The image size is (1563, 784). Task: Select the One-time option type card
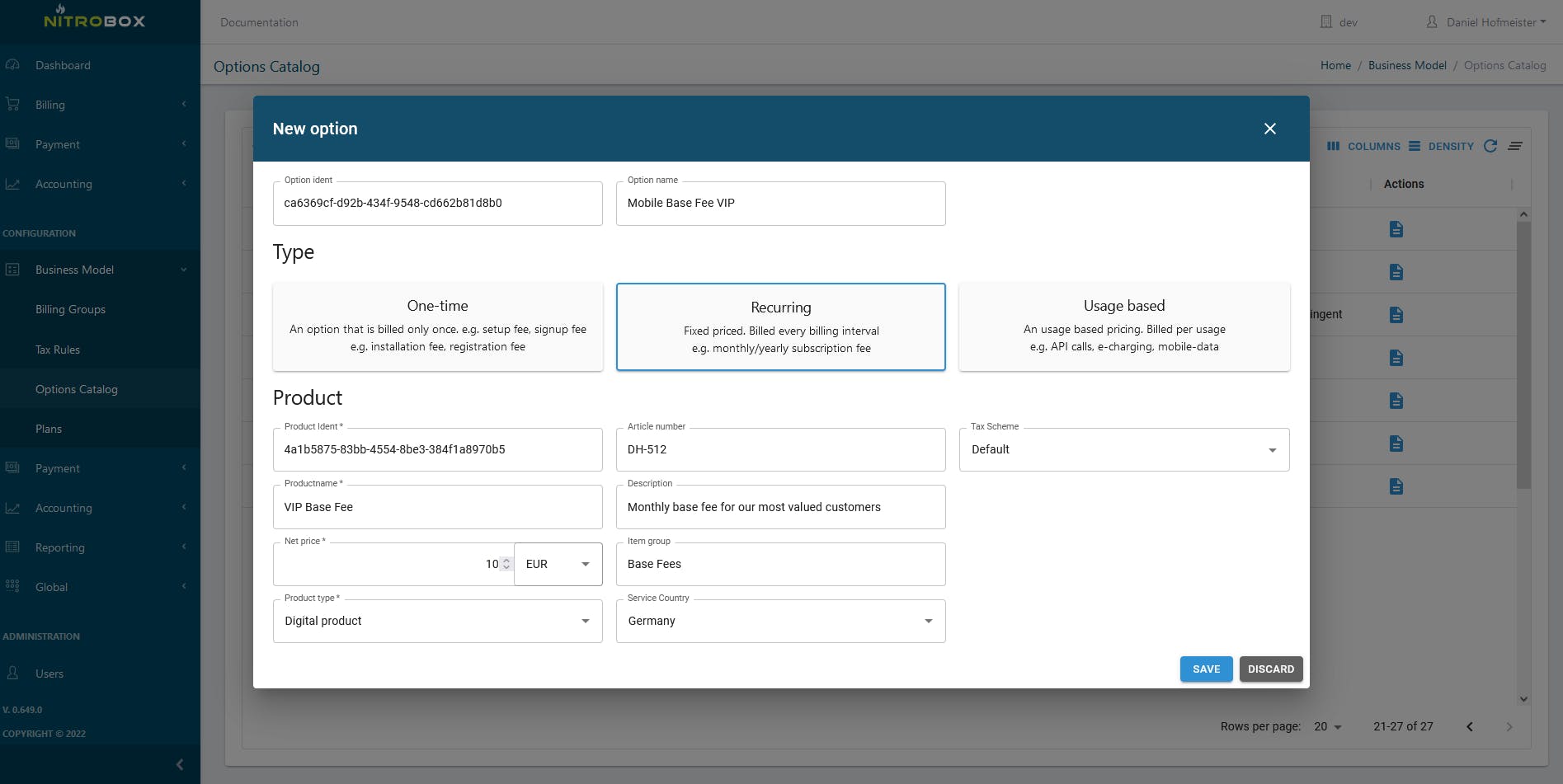click(437, 326)
